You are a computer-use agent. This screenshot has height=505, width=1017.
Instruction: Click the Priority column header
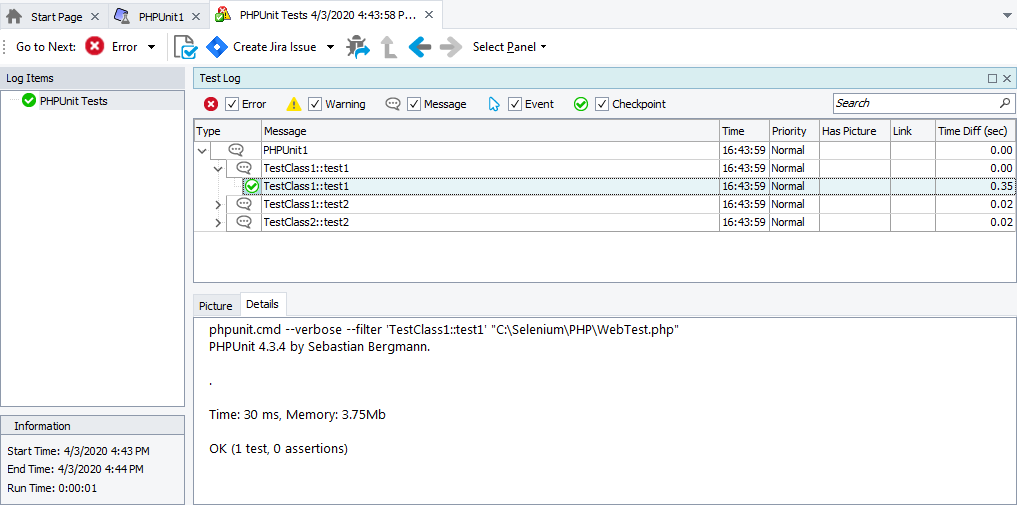pyautogui.click(x=789, y=131)
